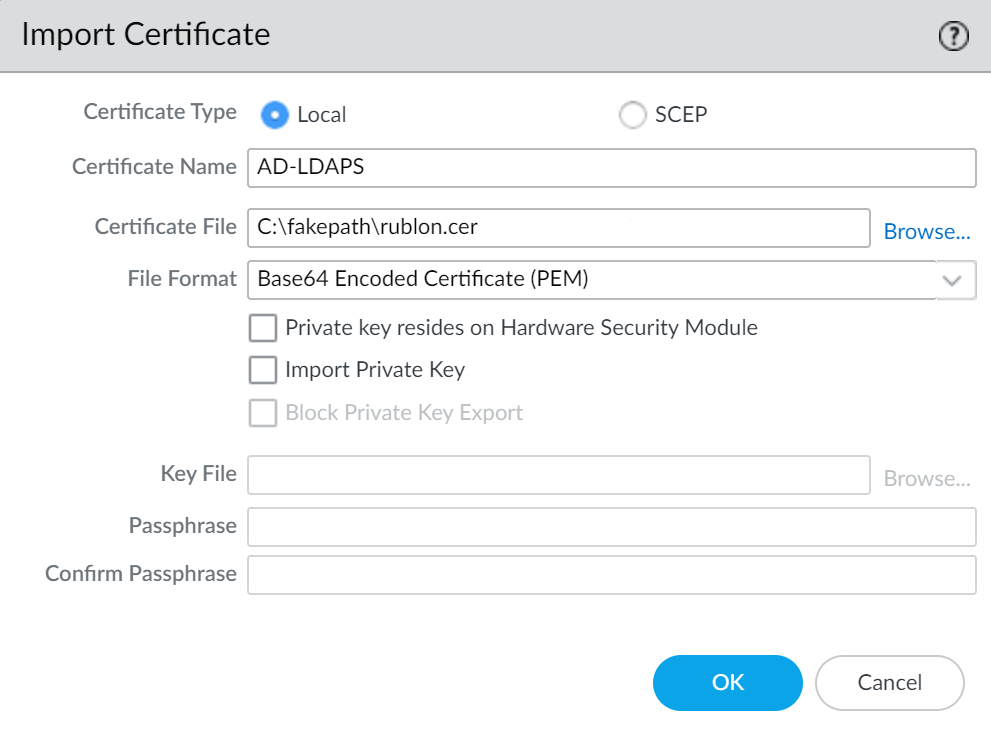
Task: Focus the Confirm Passphrase input field
Action: [610, 575]
